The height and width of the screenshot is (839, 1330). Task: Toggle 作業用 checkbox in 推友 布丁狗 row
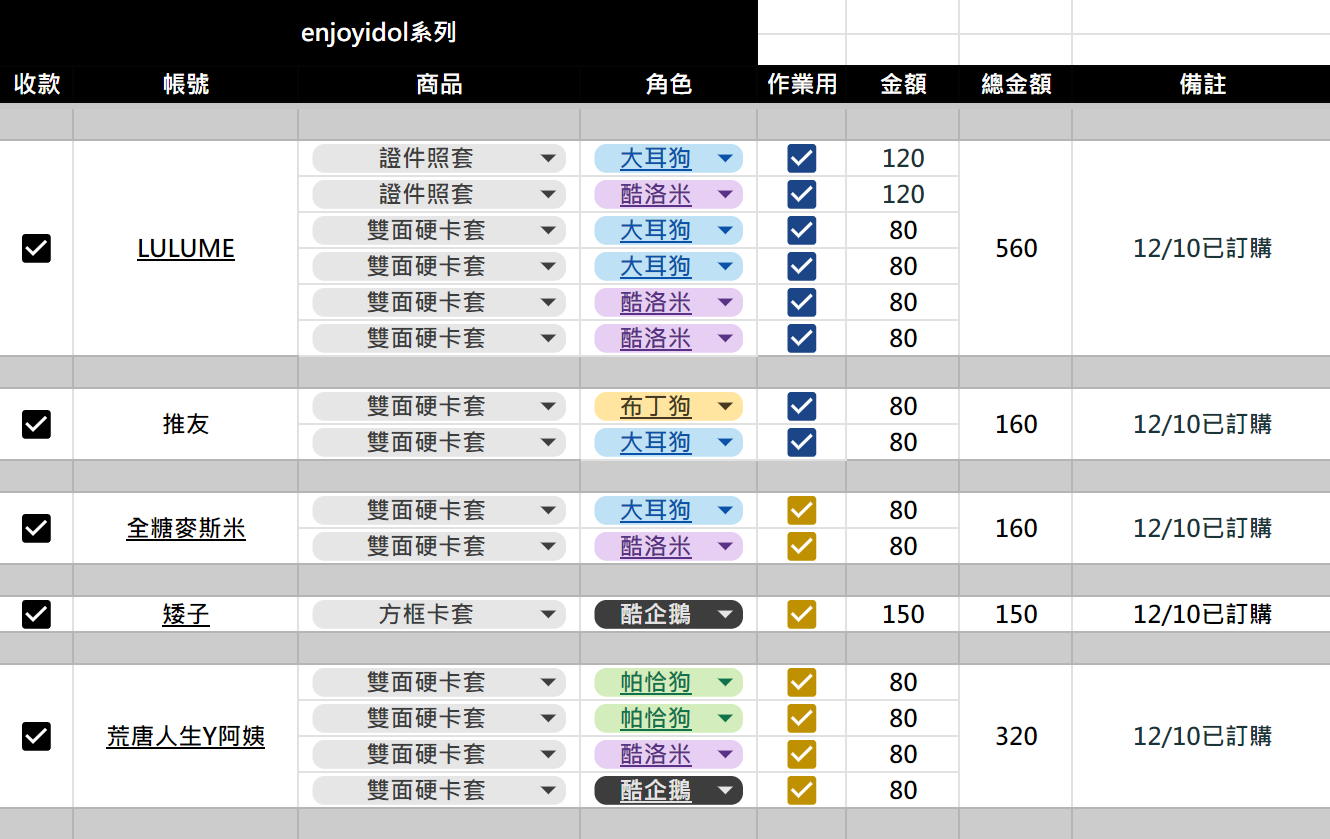coord(802,406)
